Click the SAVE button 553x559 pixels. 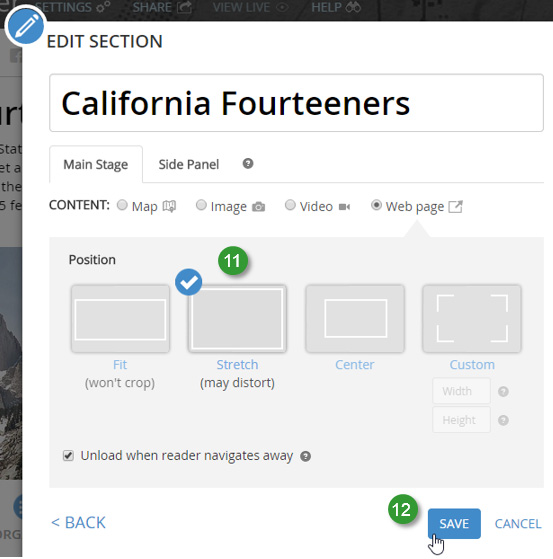coord(454,523)
